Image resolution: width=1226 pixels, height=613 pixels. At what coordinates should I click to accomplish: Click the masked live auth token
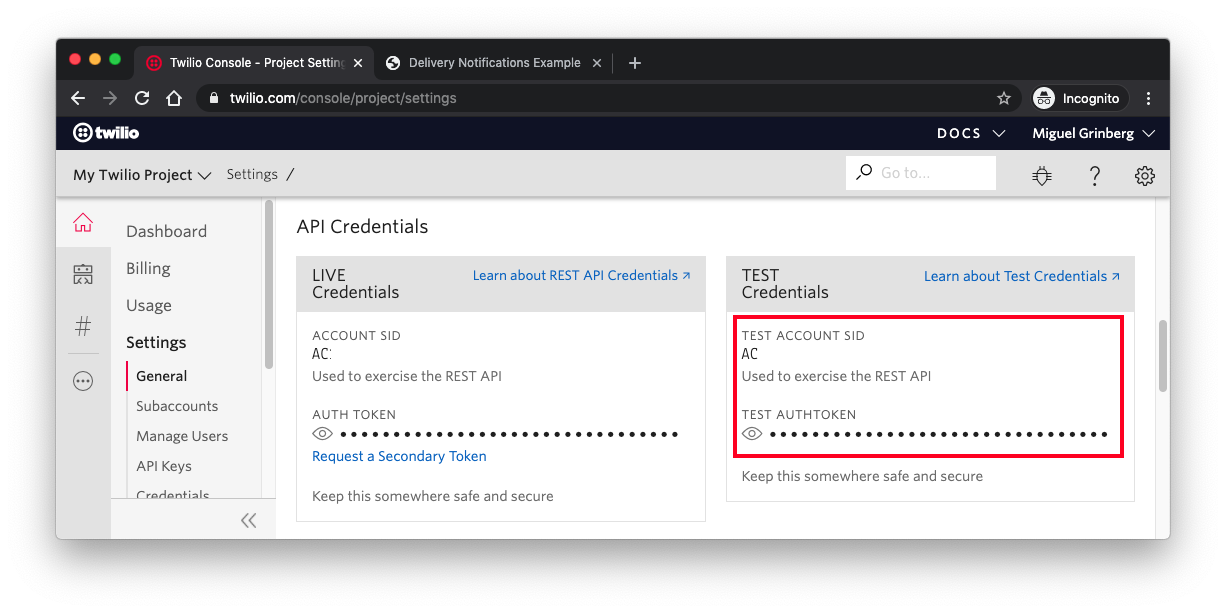(x=509, y=434)
